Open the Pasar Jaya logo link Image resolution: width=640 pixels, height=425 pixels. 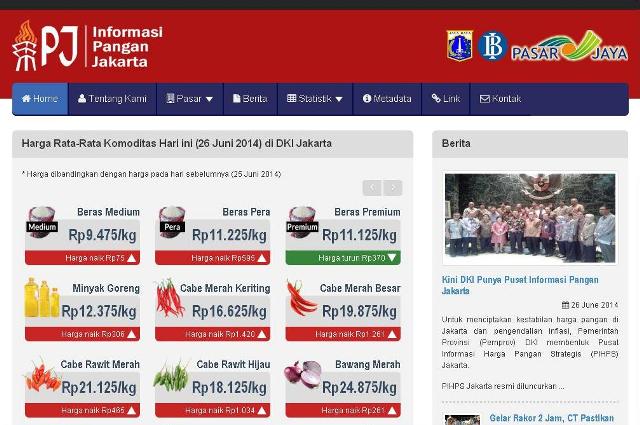click(568, 47)
